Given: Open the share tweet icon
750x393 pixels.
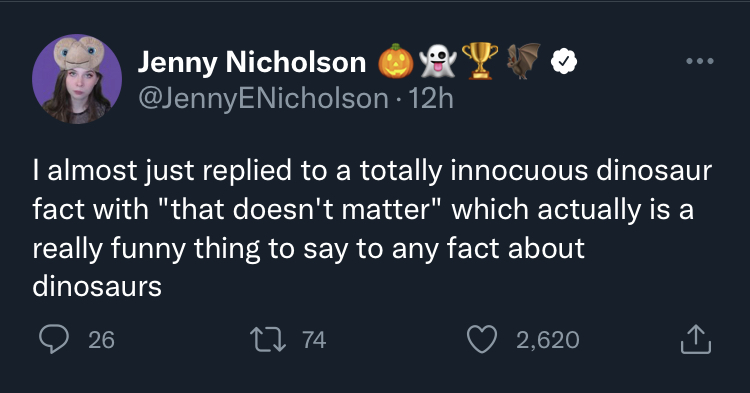Looking at the screenshot, I should coord(696,339).
